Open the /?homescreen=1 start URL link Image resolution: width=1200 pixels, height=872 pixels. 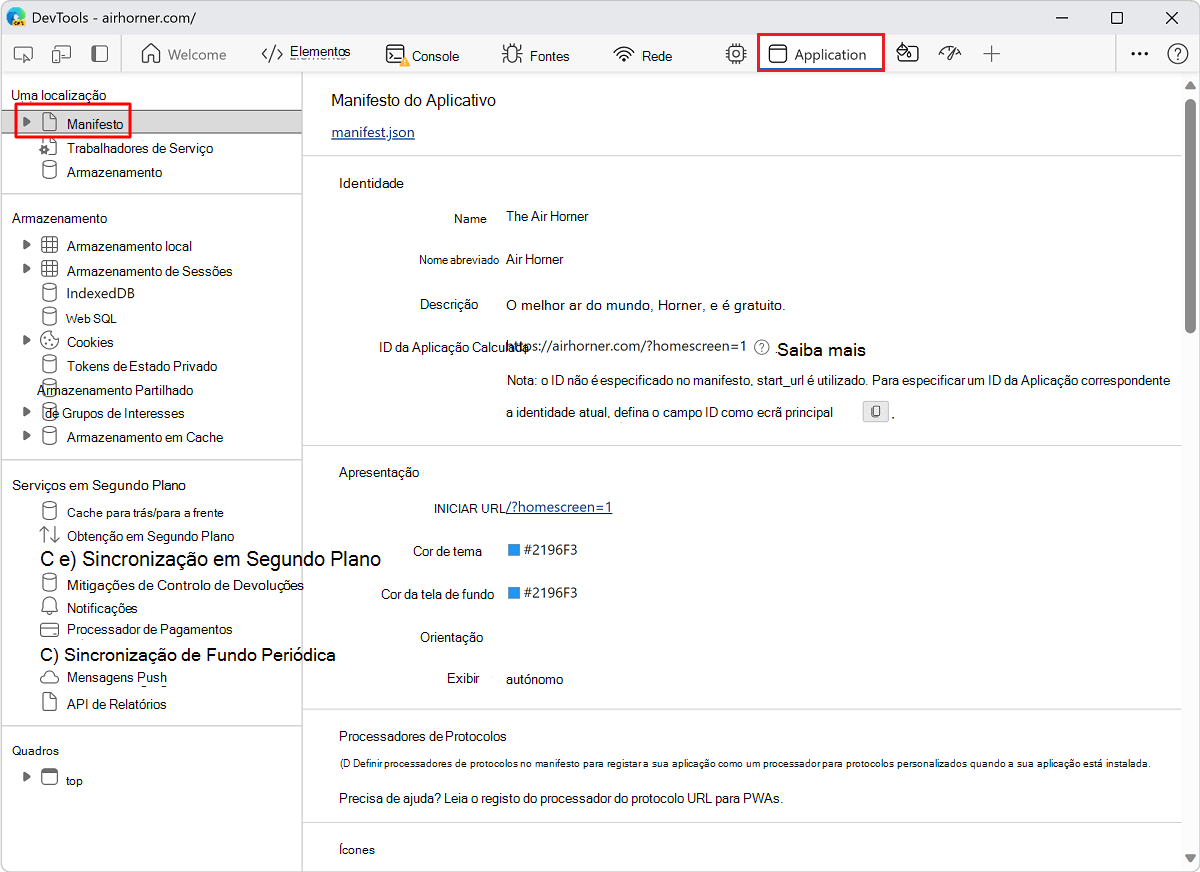[559, 507]
